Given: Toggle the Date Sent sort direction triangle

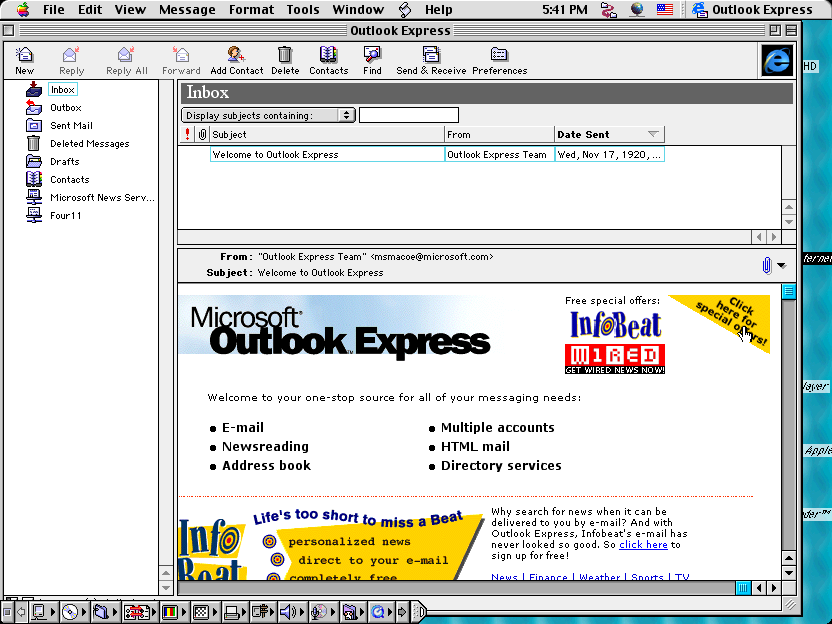Looking at the screenshot, I should pos(653,134).
